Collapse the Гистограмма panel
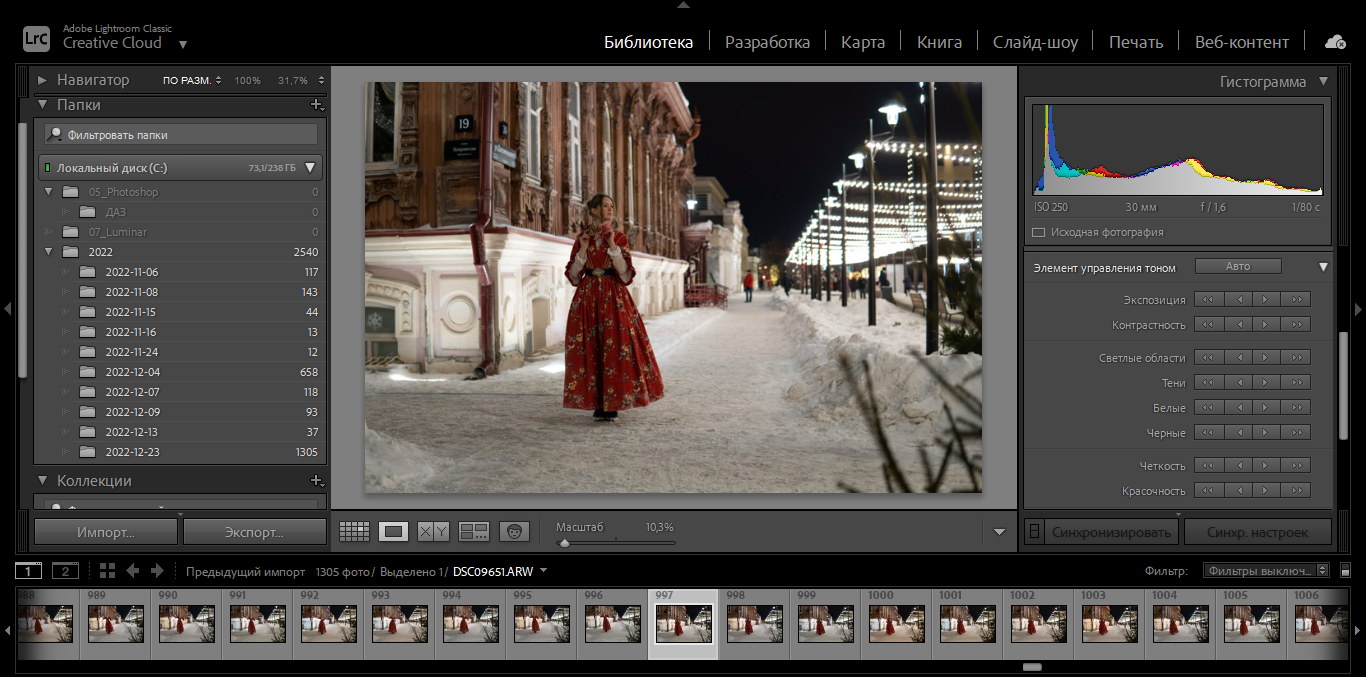1366x677 pixels. [1323, 82]
